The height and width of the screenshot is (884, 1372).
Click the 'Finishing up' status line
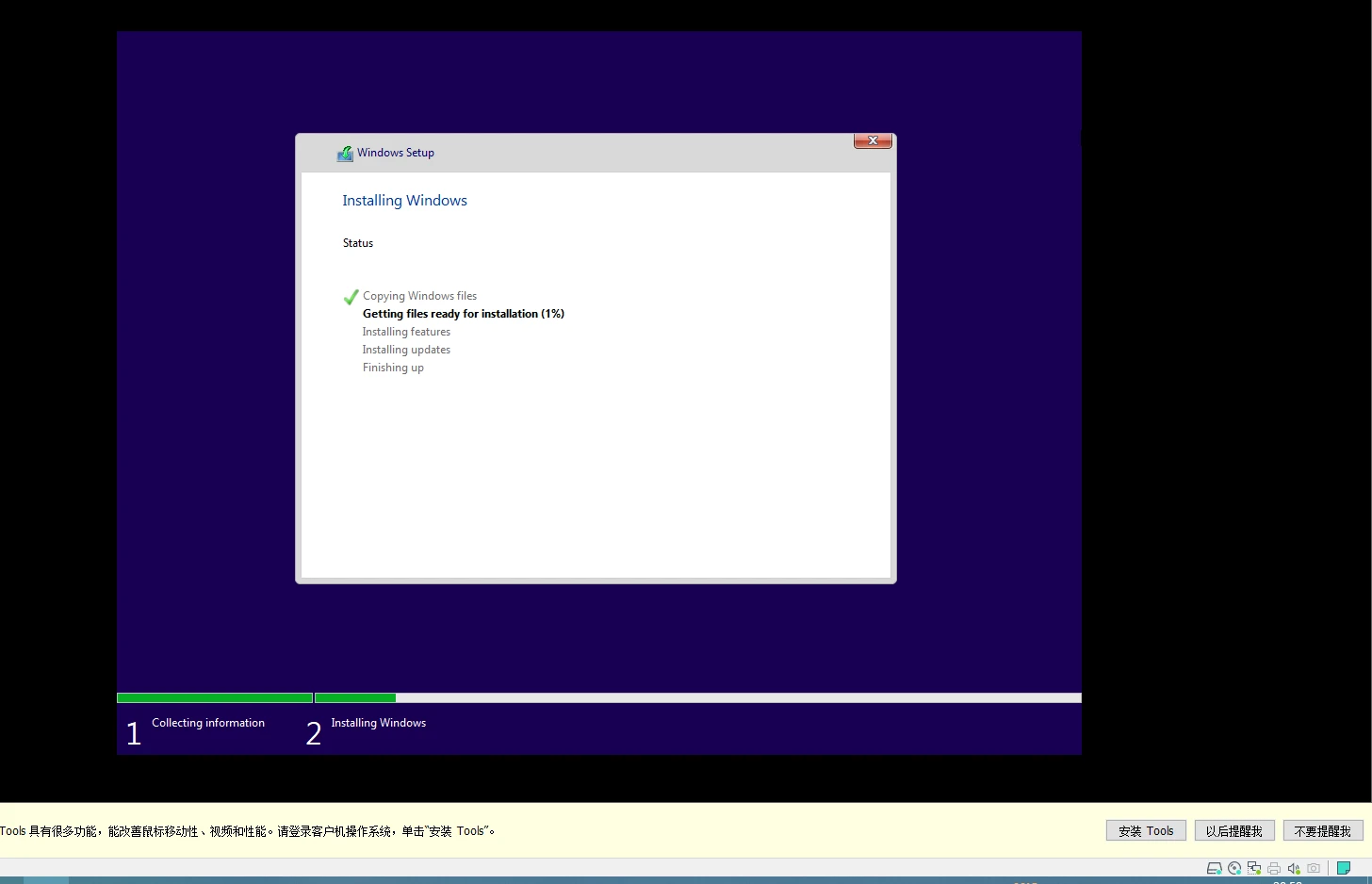click(393, 368)
